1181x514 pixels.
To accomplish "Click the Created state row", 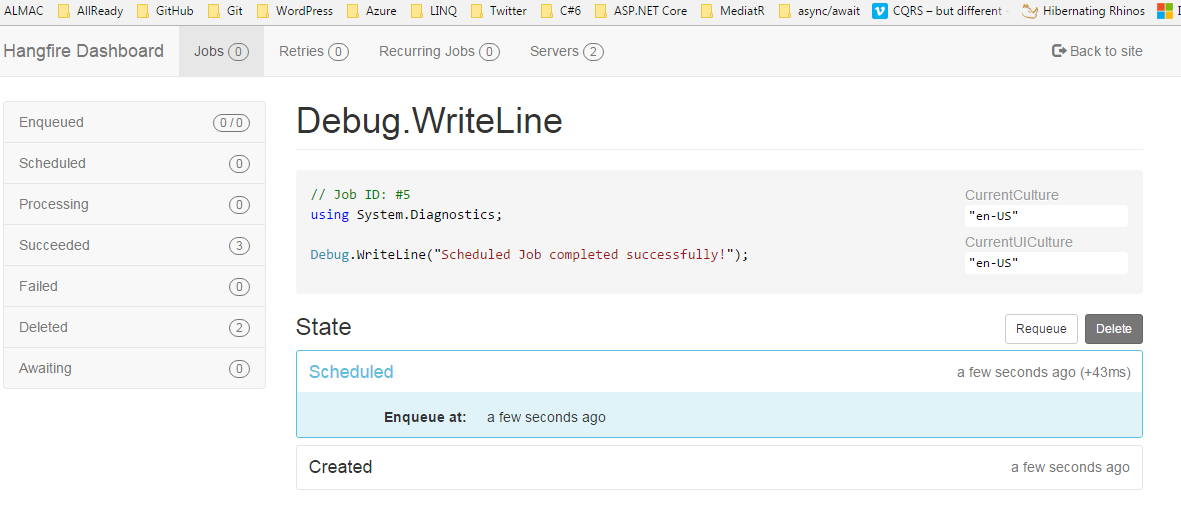I will pos(719,467).
